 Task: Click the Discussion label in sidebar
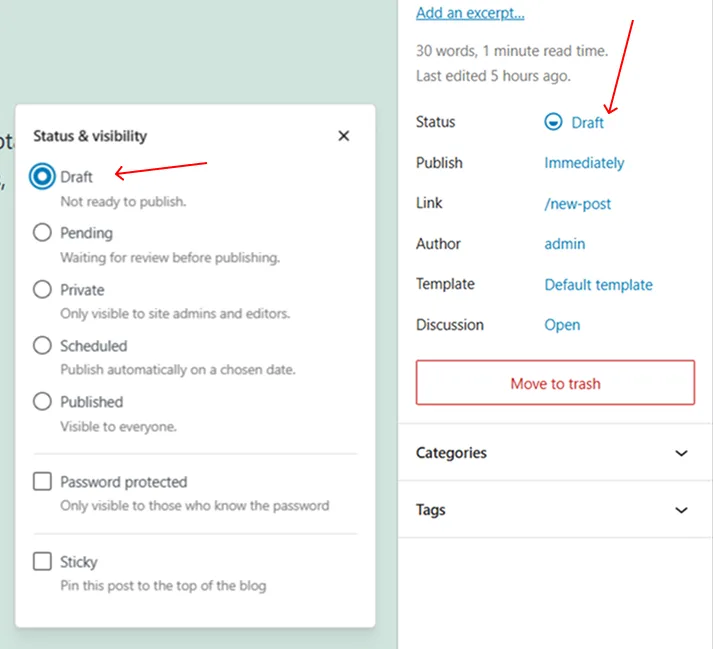pyautogui.click(x=450, y=325)
